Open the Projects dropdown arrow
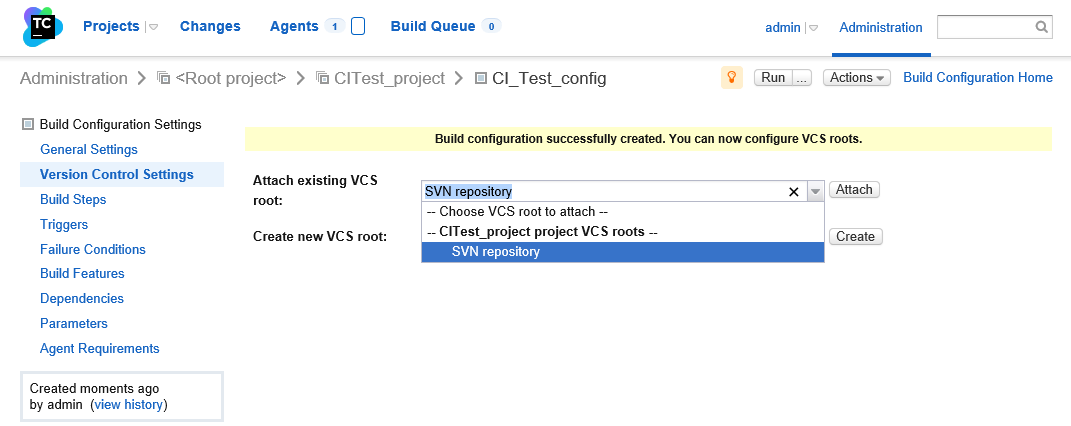Screen dimensions: 1071x426 (x=153, y=27)
